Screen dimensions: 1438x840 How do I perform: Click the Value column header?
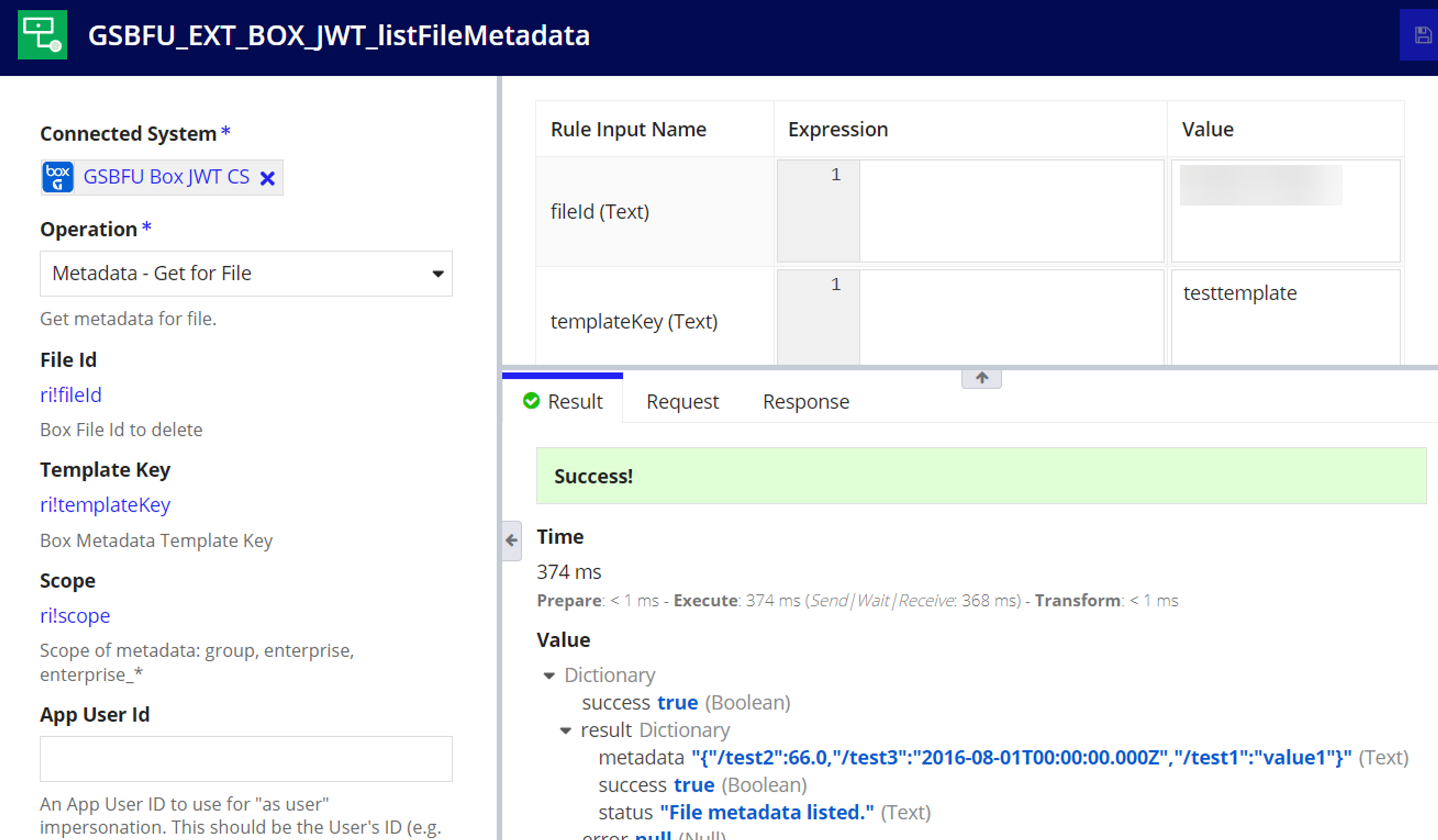coord(1207,130)
